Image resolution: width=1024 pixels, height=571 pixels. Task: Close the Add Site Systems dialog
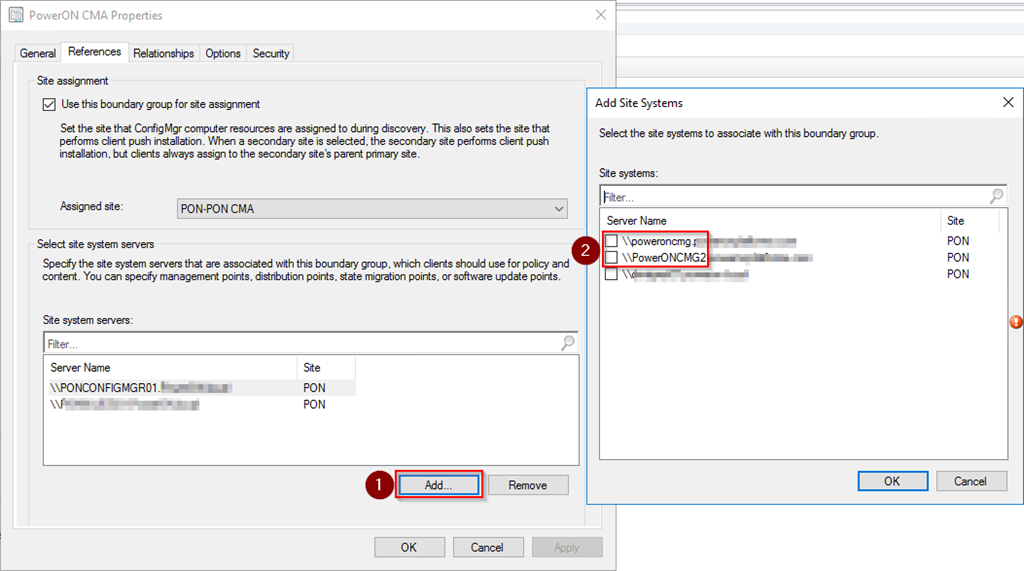coord(1008,103)
